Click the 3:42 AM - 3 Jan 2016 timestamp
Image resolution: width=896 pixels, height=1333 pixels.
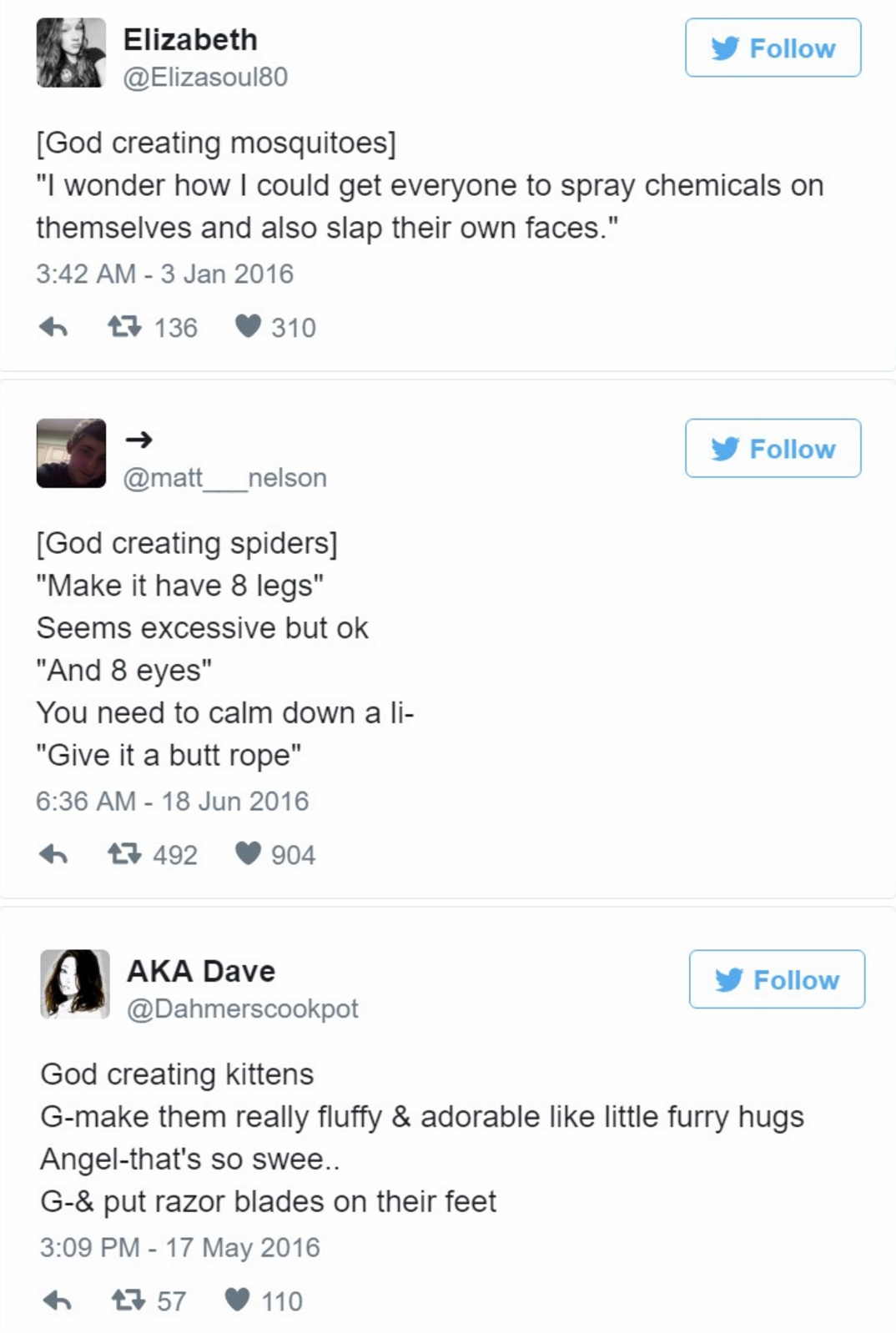coord(164,274)
